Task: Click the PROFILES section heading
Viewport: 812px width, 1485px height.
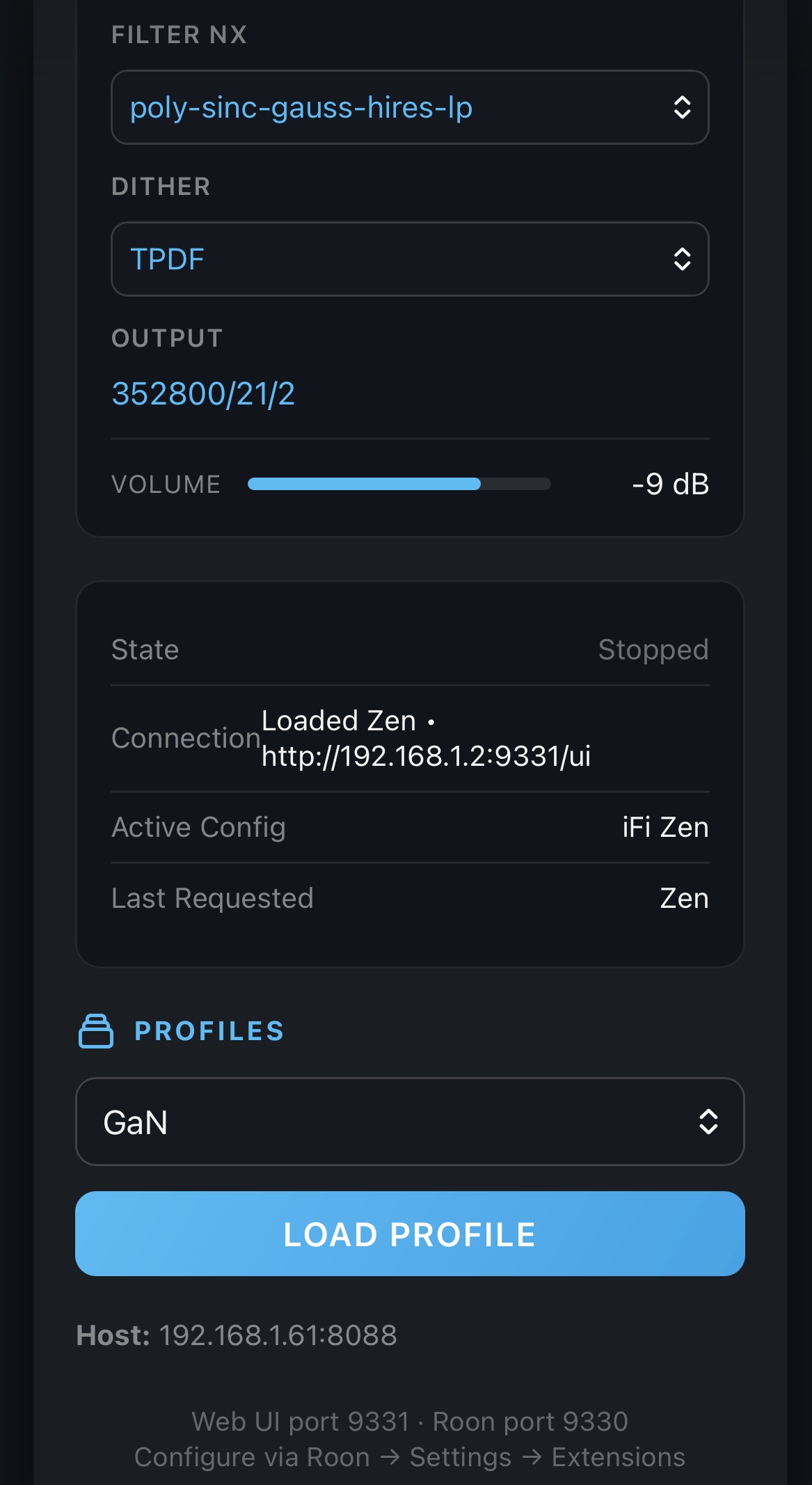Action: click(x=209, y=1031)
